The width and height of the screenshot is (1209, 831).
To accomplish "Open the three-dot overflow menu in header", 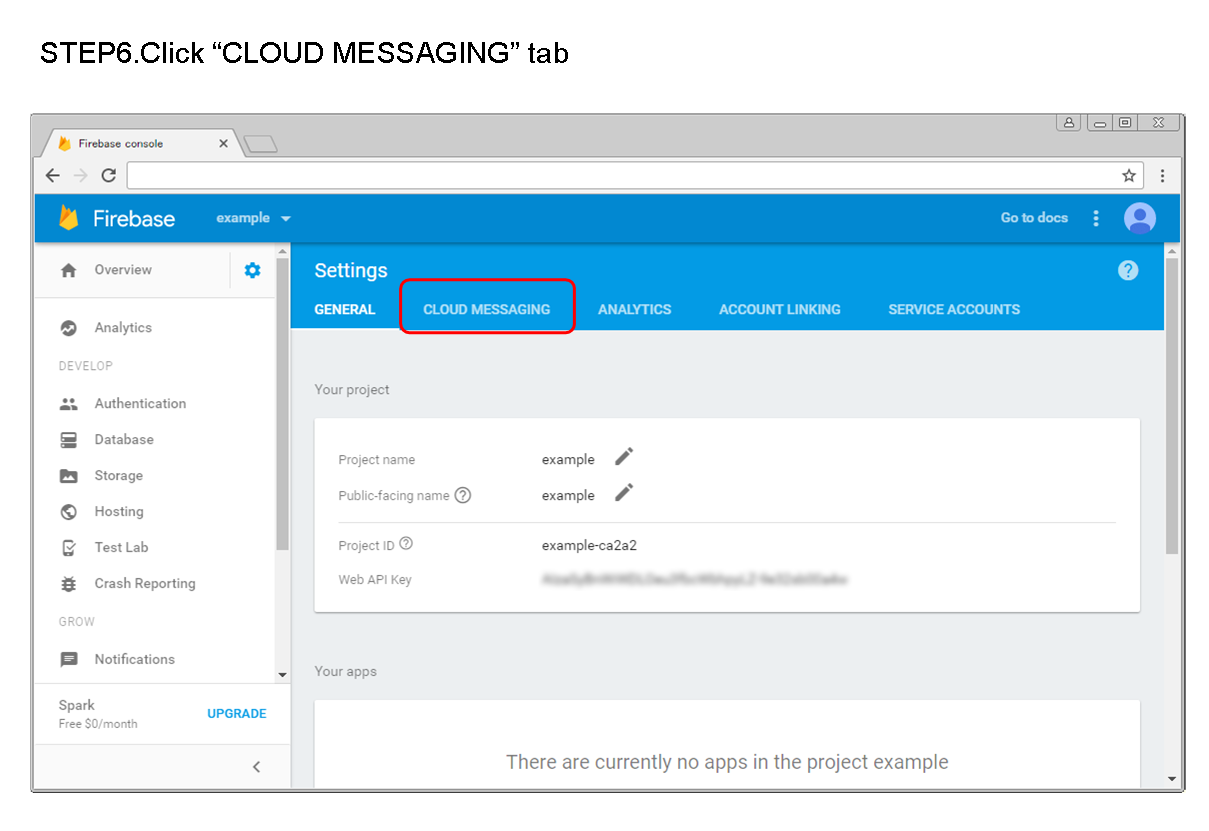I will click(1096, 218).
